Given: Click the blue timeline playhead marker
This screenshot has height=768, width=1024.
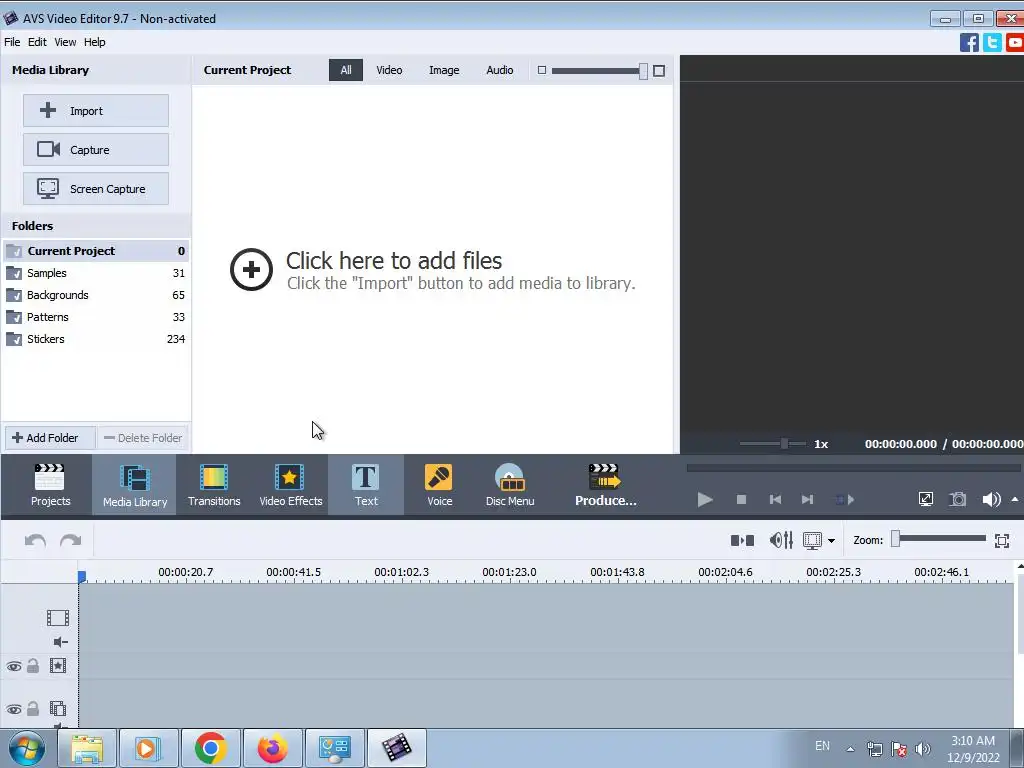Looking at the screenshot, I should point(82,576).
